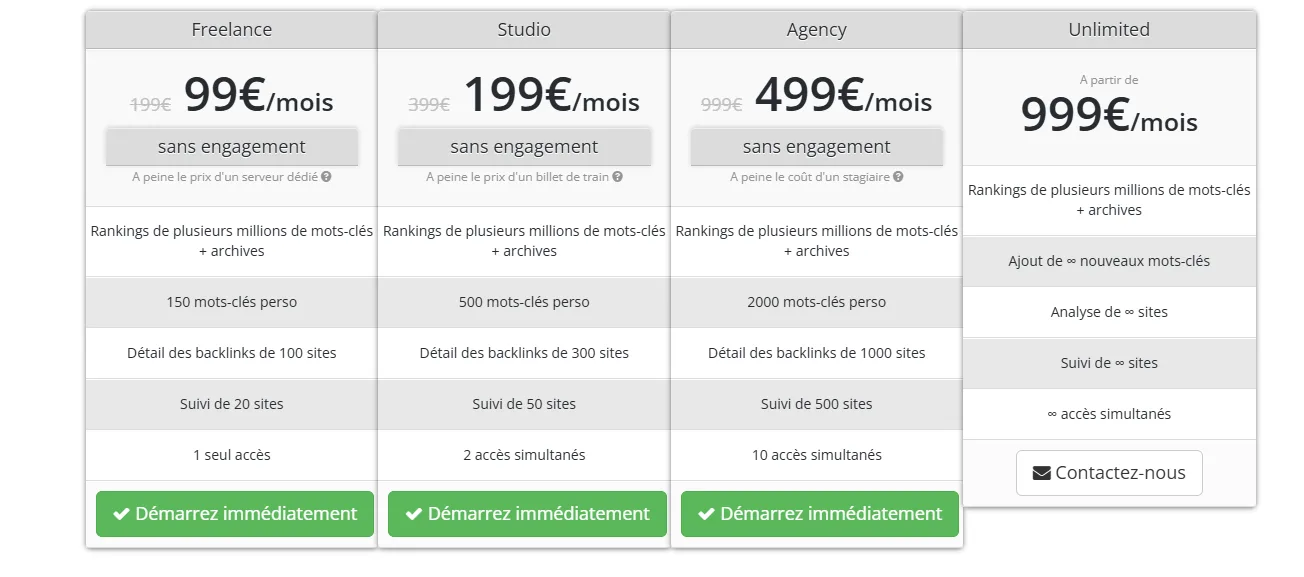
Task: Click the help icon beside 'coût d'un stagiaire'
Action: click(898, 177)
